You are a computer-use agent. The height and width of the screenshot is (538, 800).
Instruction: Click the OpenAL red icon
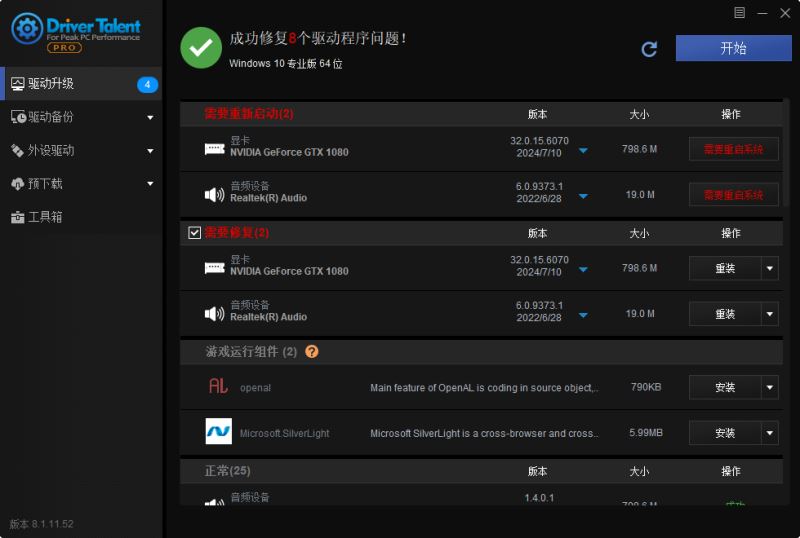[218, 385]
